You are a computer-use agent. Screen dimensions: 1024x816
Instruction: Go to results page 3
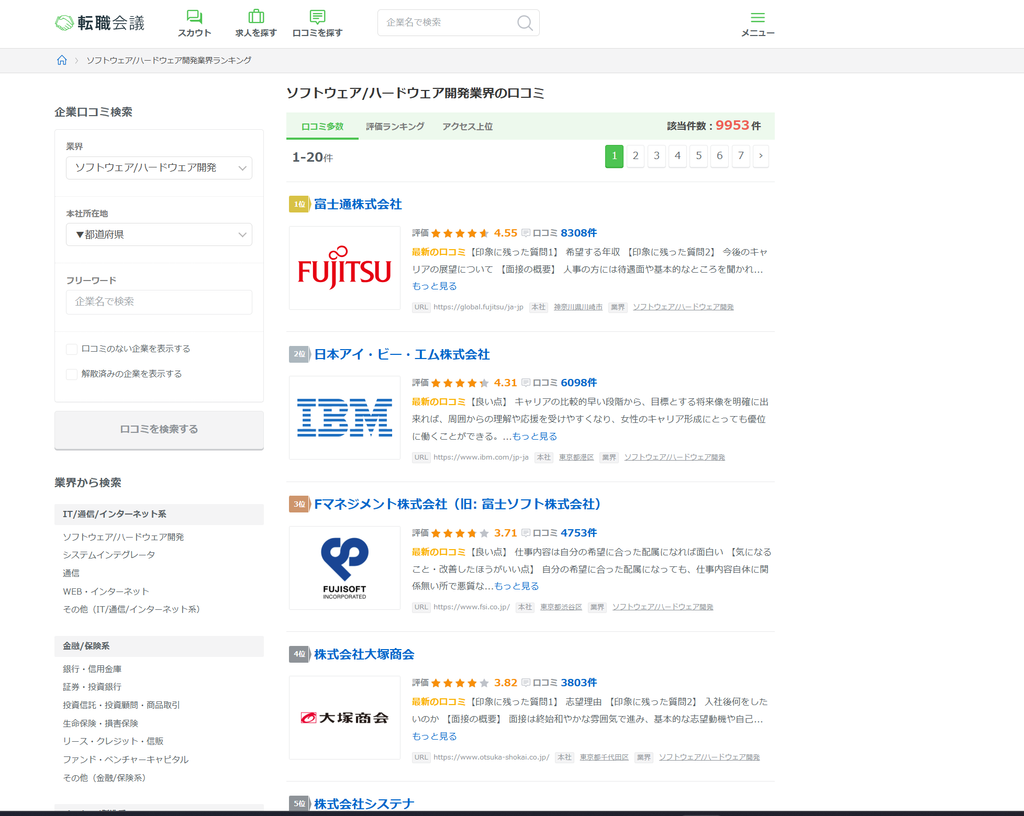click(656, 156)
